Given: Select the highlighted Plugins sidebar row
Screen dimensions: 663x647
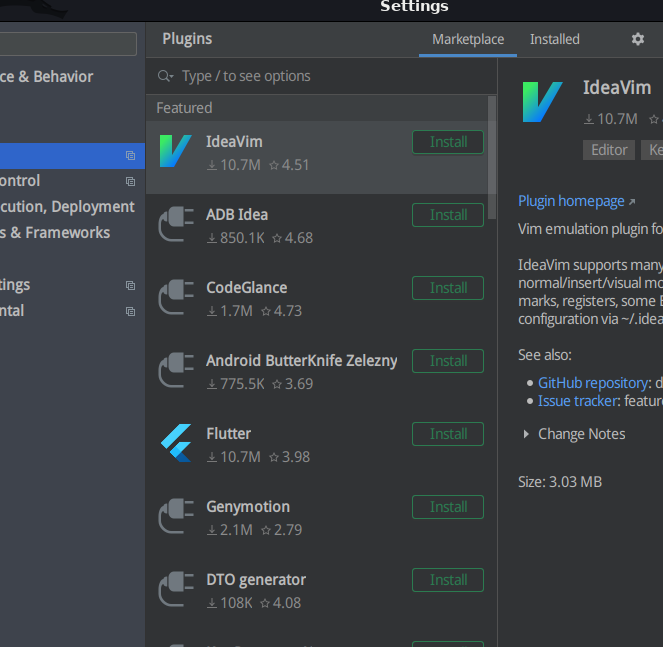Looking at the screenshot, I should [72, 156].
